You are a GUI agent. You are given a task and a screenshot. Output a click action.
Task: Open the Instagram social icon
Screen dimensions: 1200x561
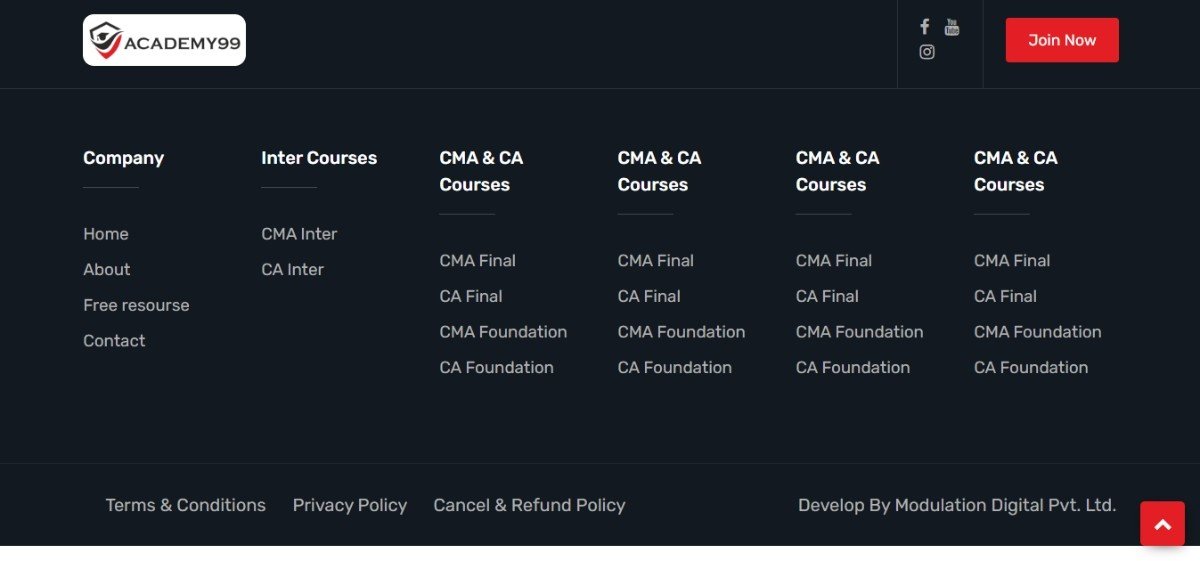click(x=927, y=52)
